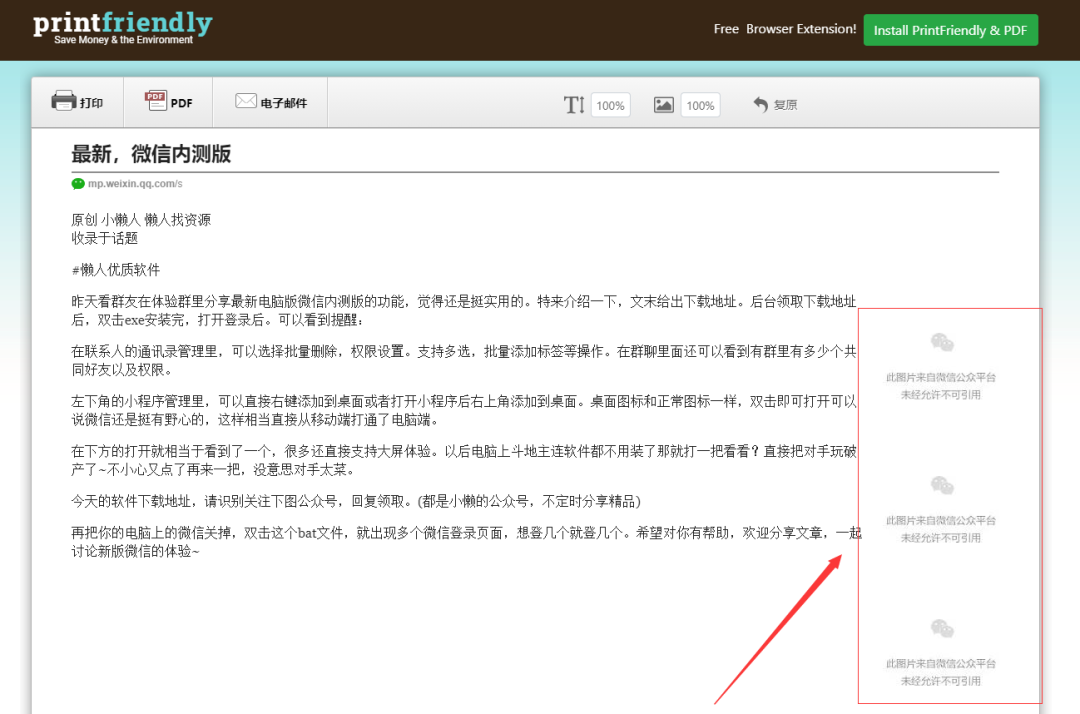This screenshot has width=1080, height=714.
Task: Click the image size picture icon
Action: [663, 105]
